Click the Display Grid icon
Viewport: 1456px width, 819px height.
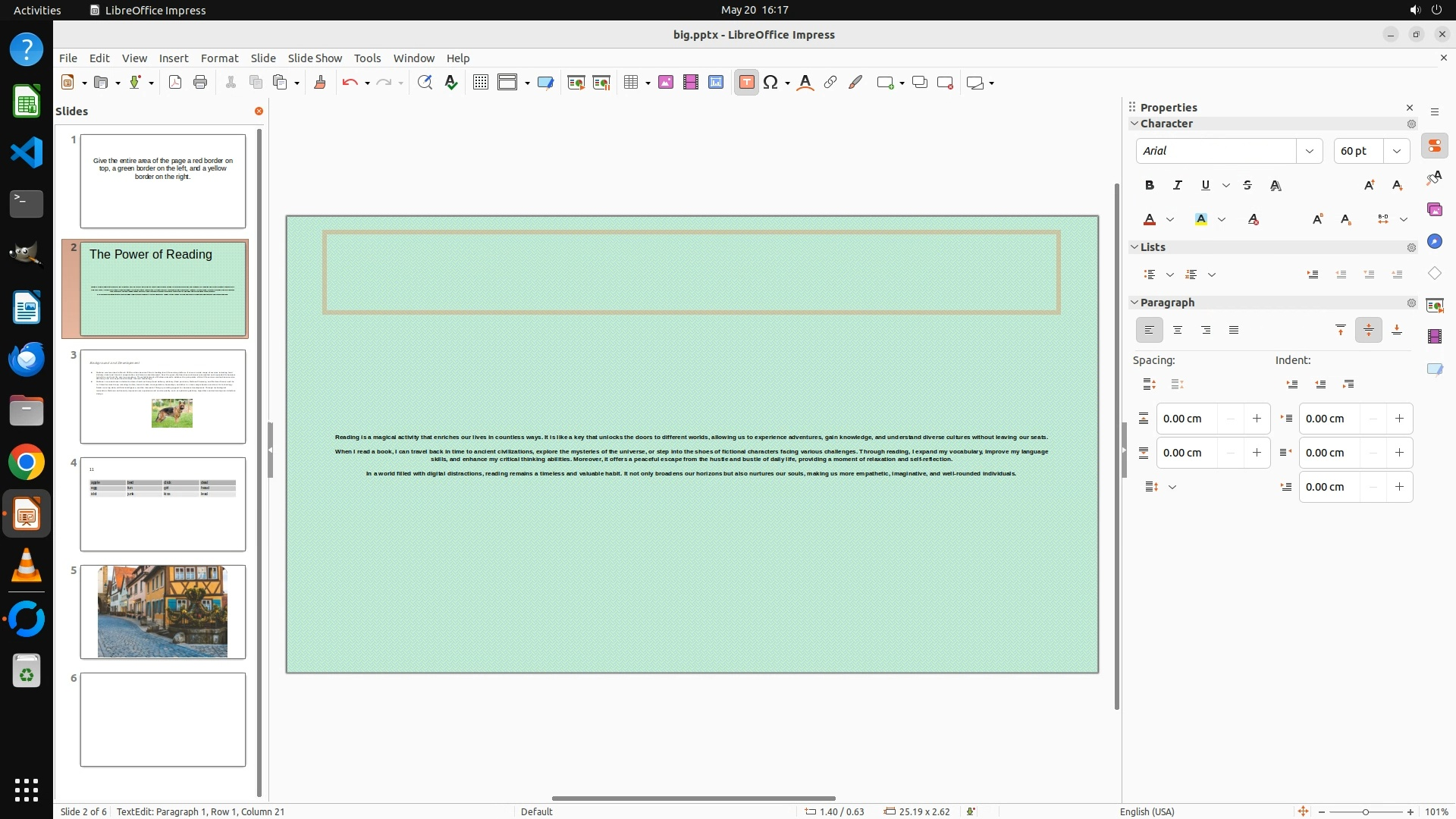point(480,83)
